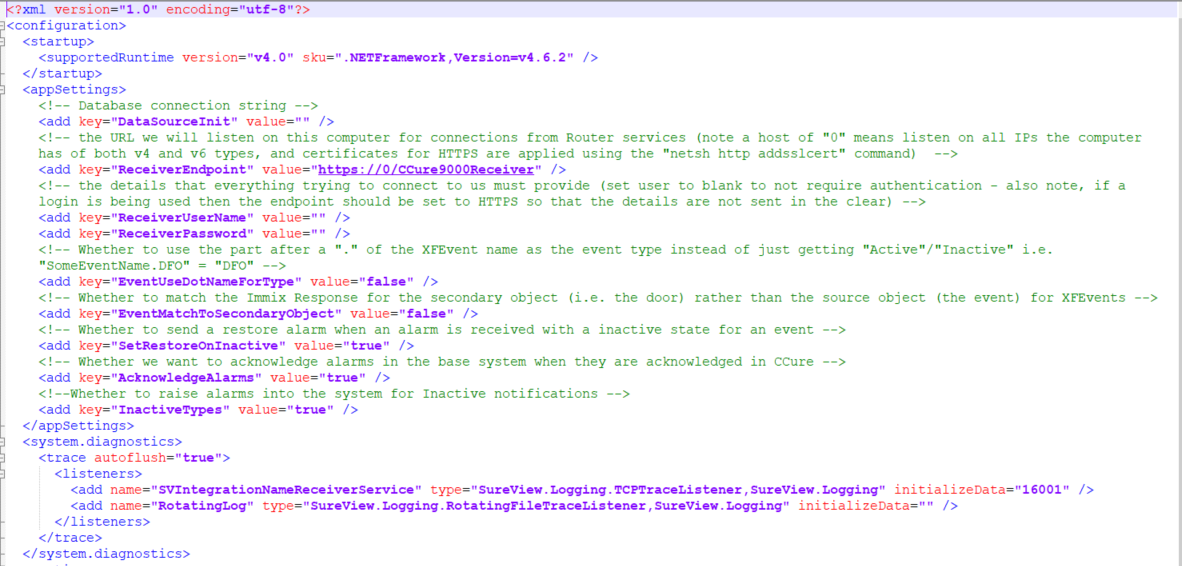The image size is (1182, 566).
Task: Click the initializeData "16001" value
Action: [1043, 489]
